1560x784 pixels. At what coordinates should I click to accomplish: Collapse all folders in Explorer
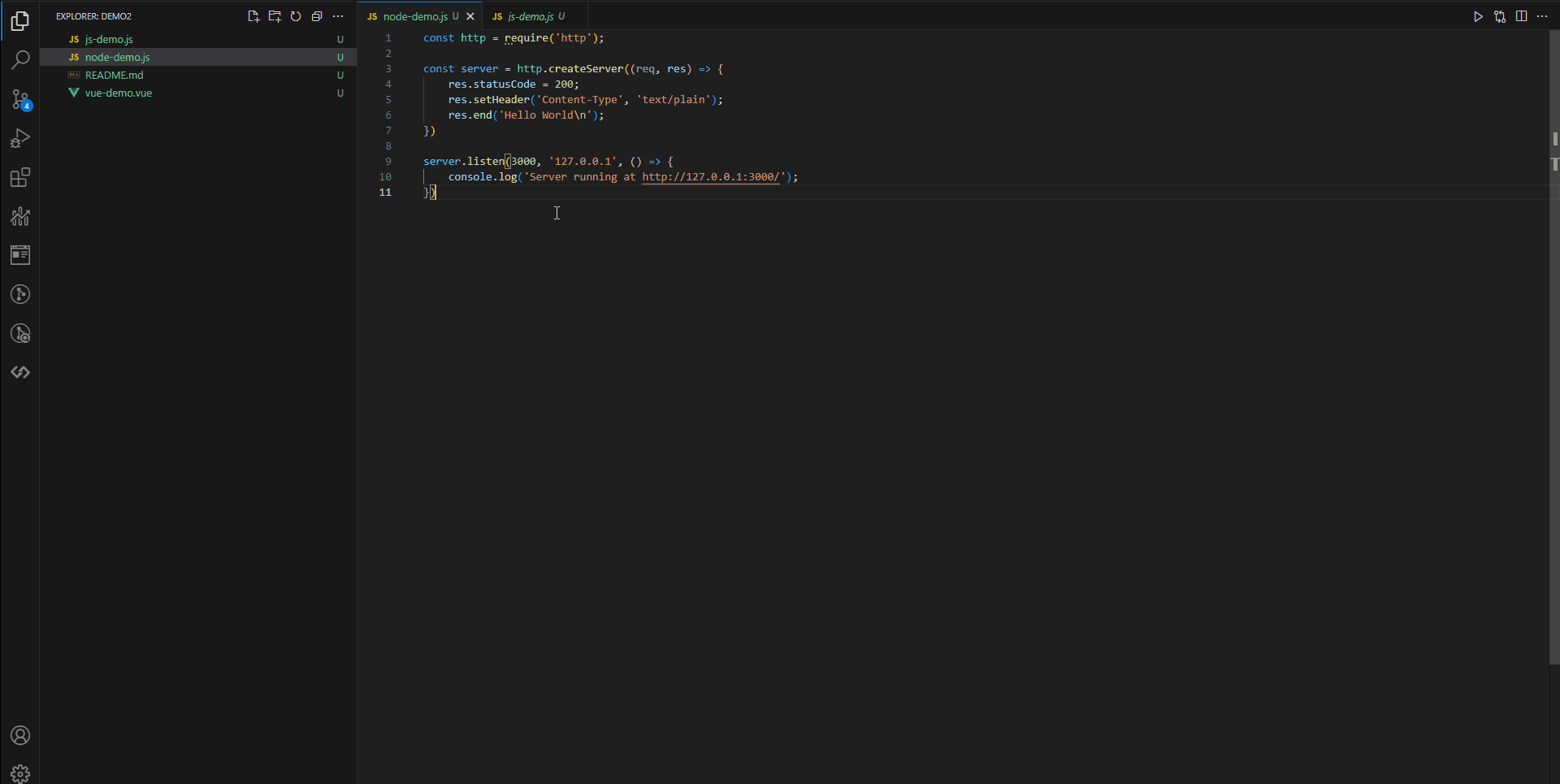(317, 16)
